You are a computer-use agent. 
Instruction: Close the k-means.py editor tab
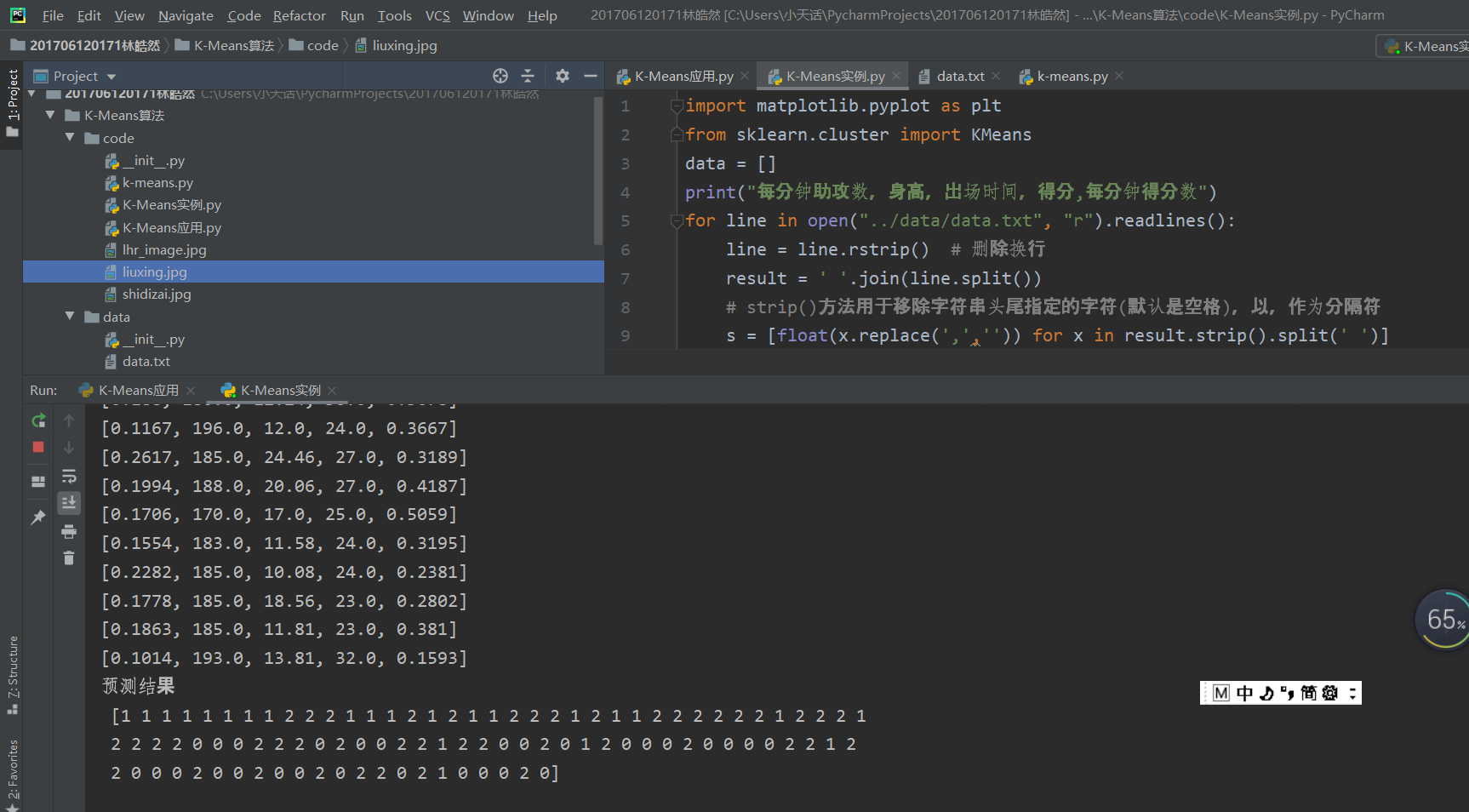[1119, 77]
